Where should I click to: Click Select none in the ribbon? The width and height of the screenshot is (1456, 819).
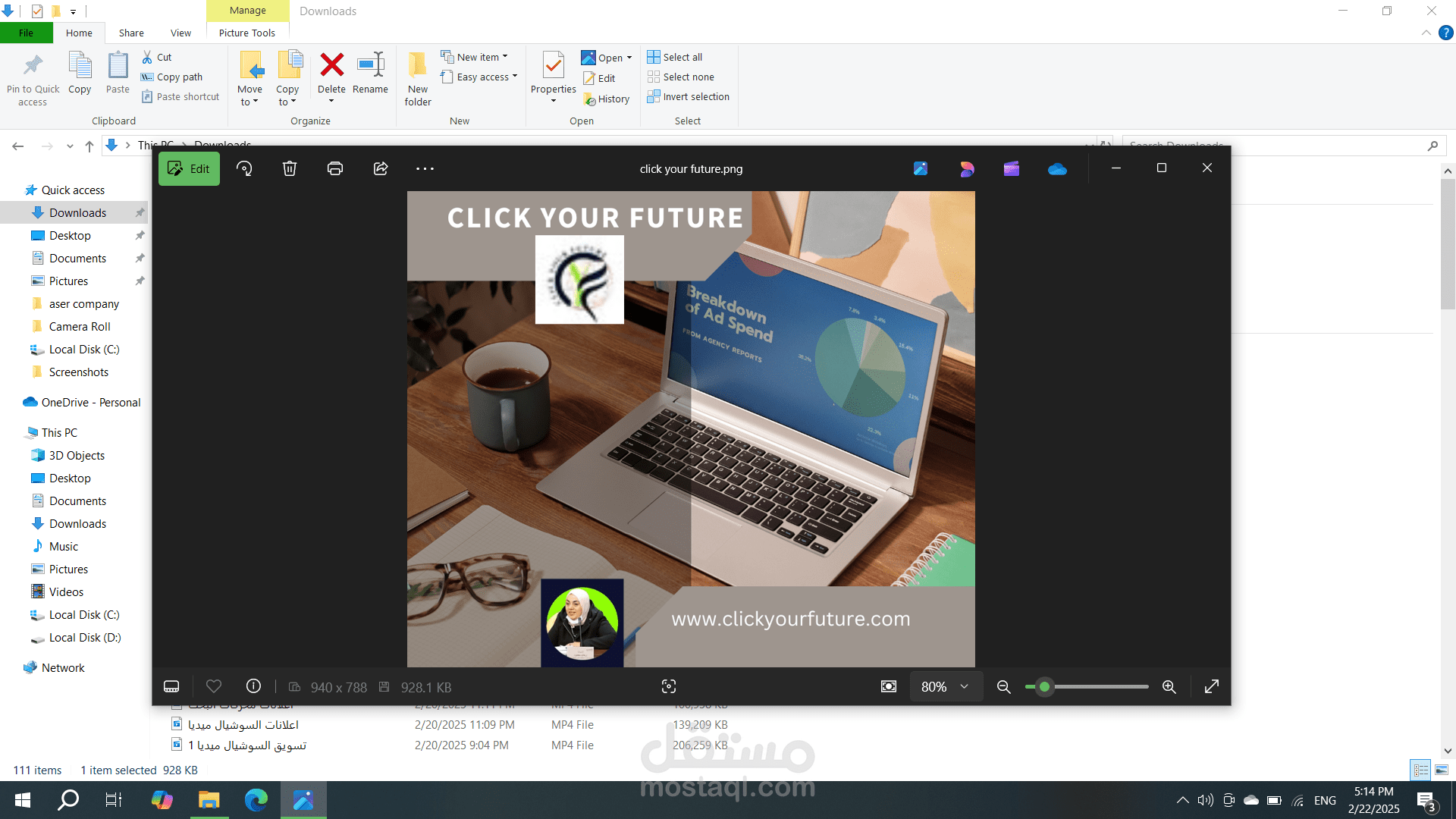[x=681, y=77]
